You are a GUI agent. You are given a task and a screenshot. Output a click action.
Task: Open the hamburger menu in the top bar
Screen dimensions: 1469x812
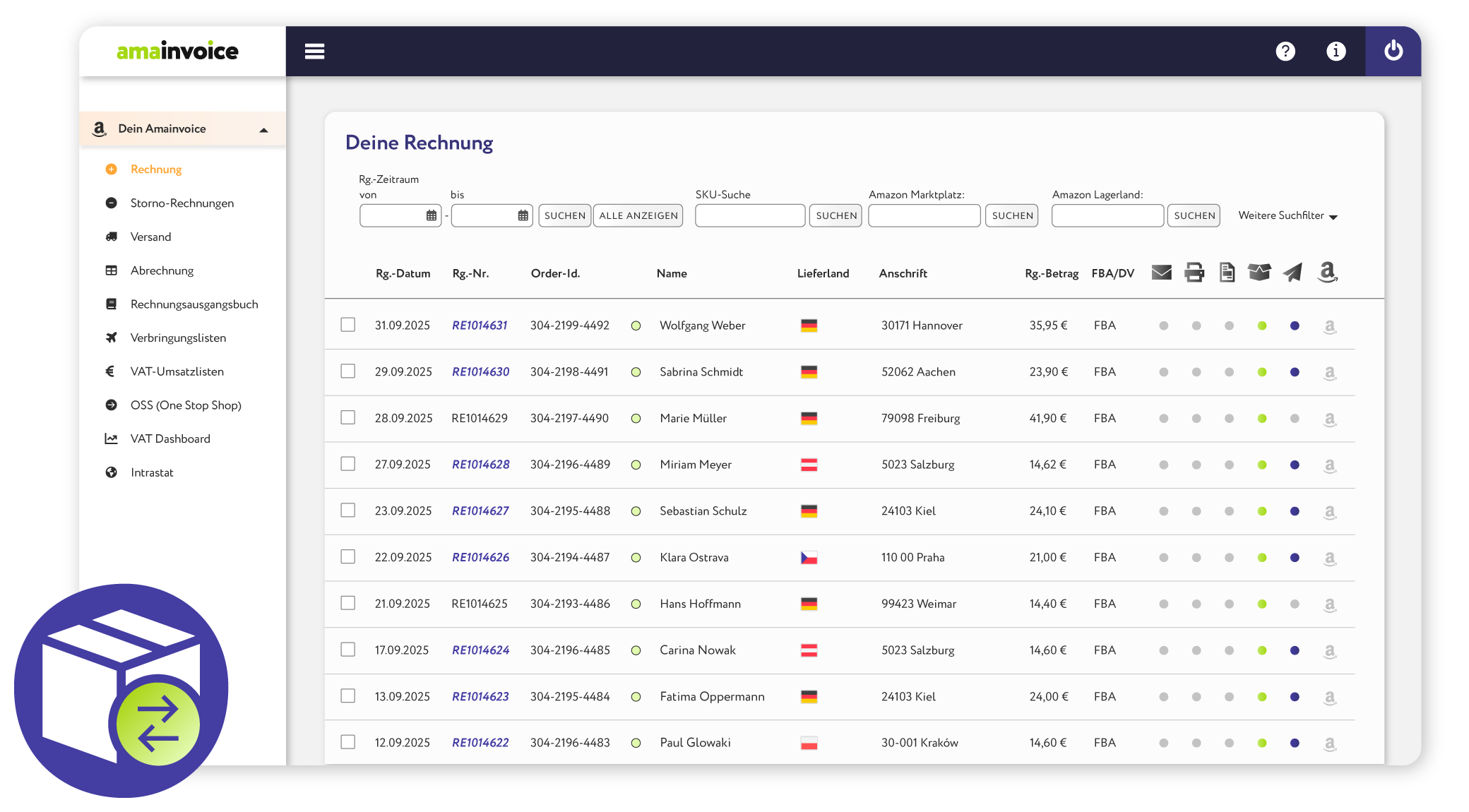coord(314,52)
